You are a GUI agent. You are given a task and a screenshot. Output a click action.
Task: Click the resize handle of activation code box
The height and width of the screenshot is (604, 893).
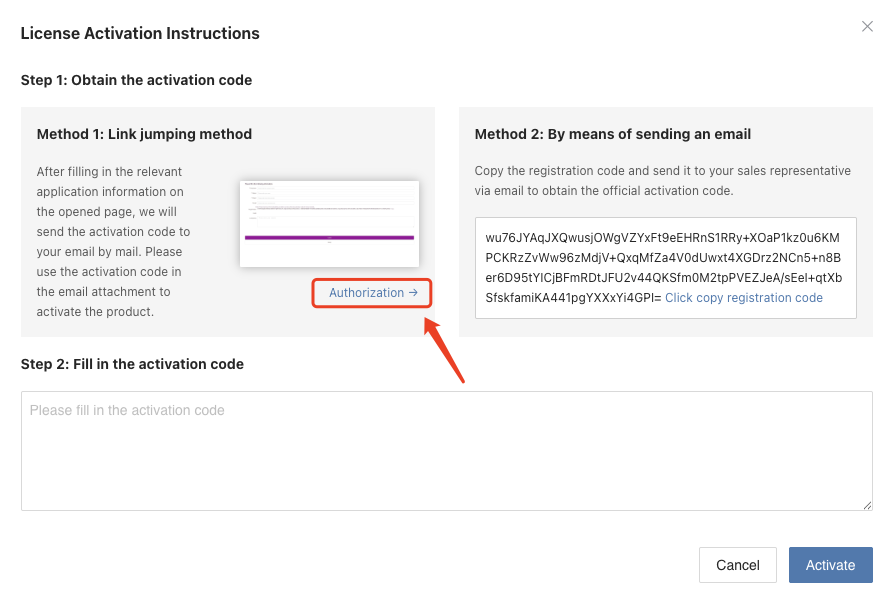(867, 505)
